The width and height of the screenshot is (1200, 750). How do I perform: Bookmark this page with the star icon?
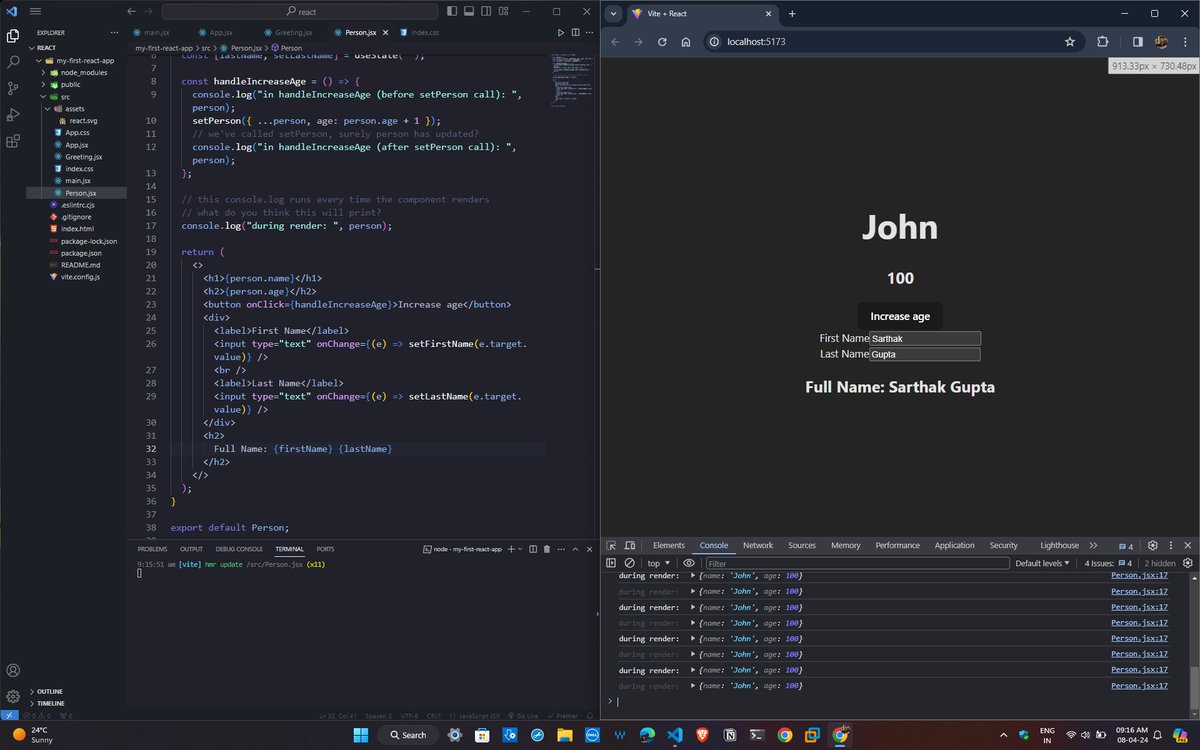(1069, 42)
